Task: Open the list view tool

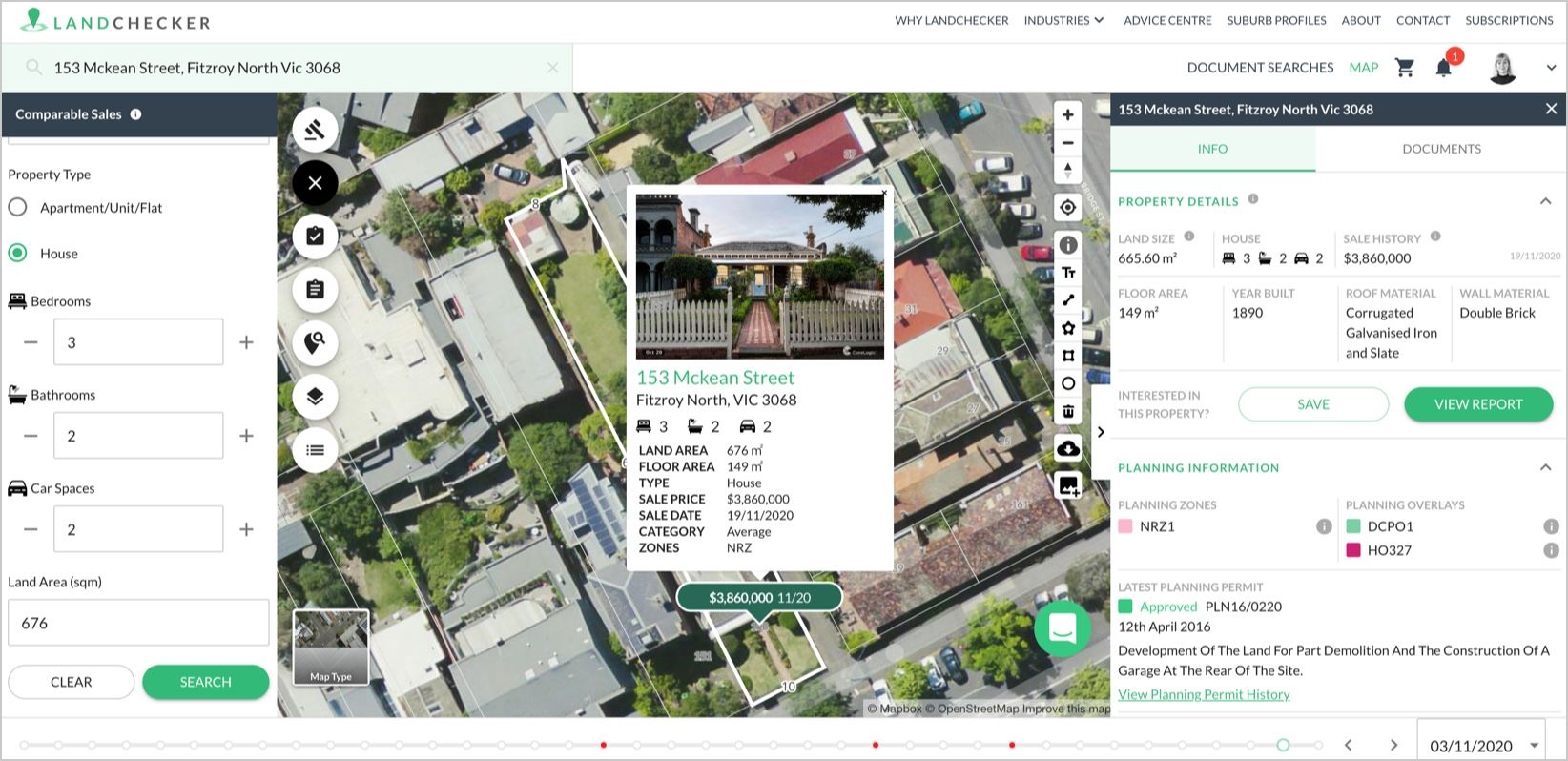Action: coord(315,449)
